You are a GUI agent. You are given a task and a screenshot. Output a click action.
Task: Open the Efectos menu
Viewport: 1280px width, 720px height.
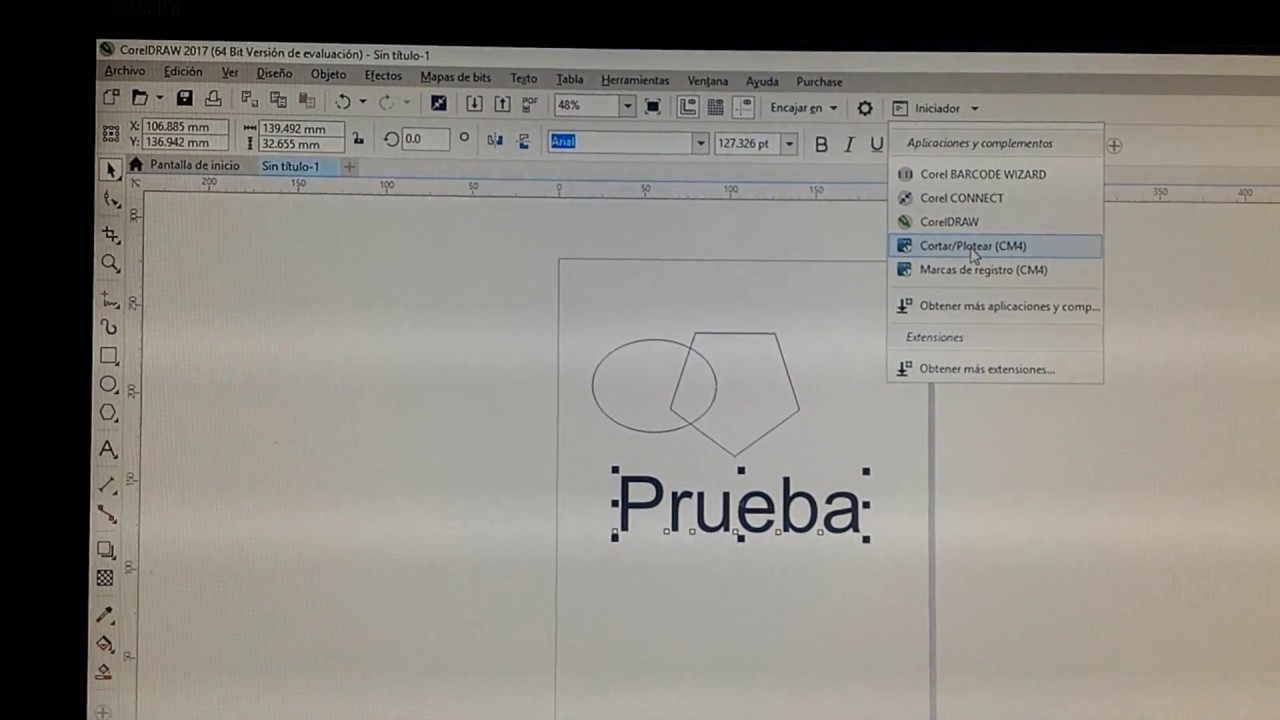coord(383,76)
